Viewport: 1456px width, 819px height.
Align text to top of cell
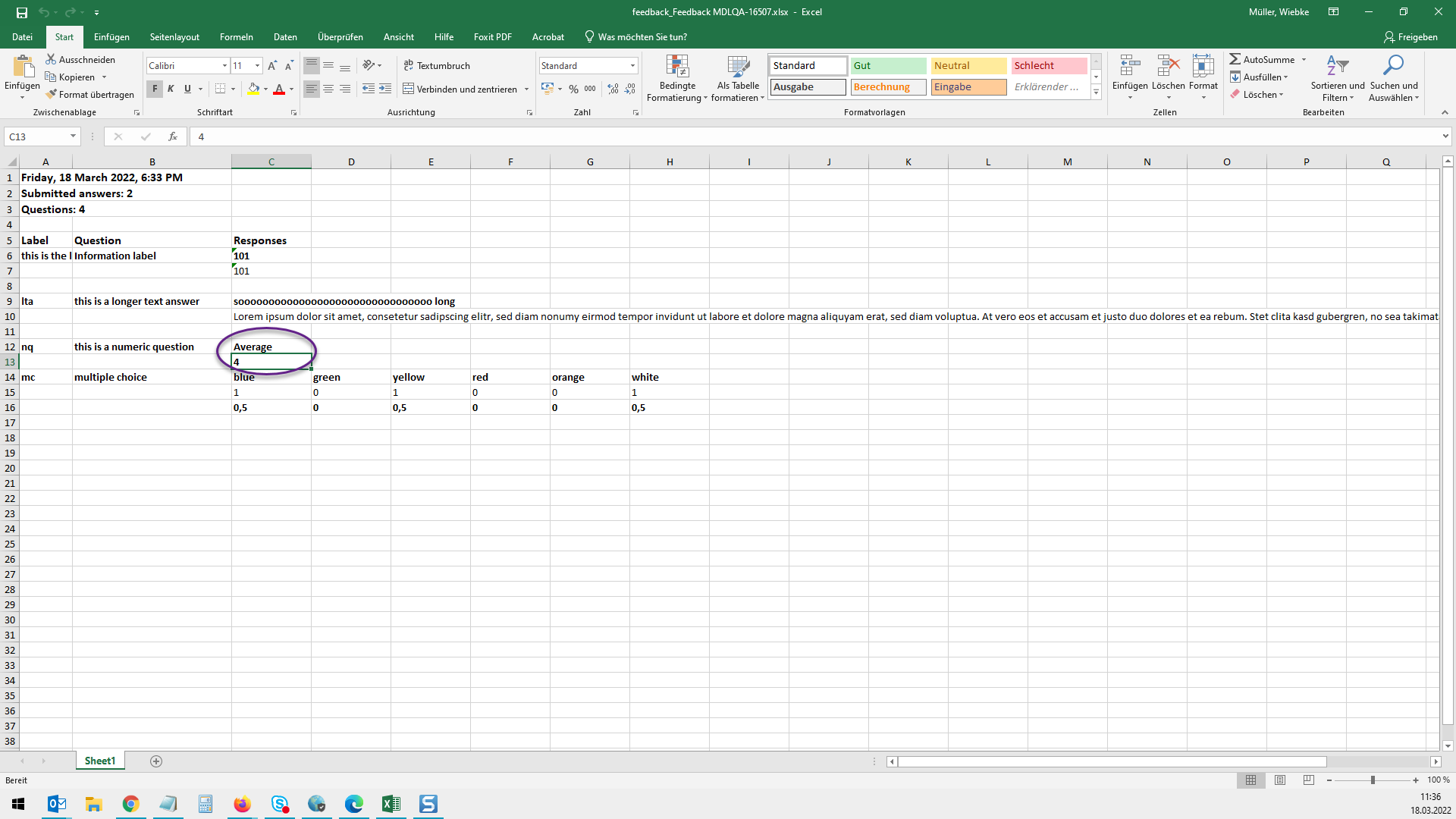(312, 66)
